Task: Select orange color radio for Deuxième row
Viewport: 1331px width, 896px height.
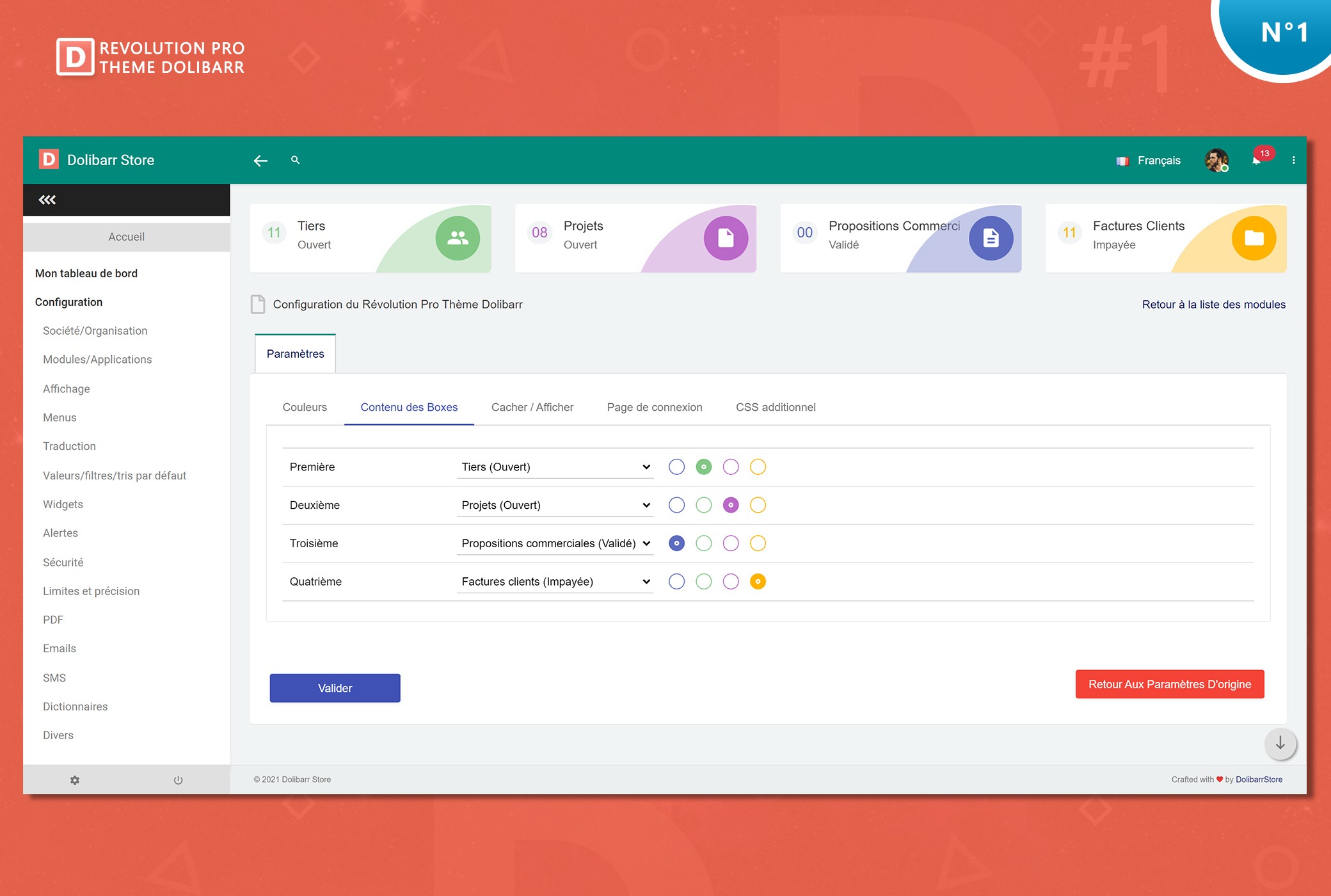Action: tap(758, 506)
